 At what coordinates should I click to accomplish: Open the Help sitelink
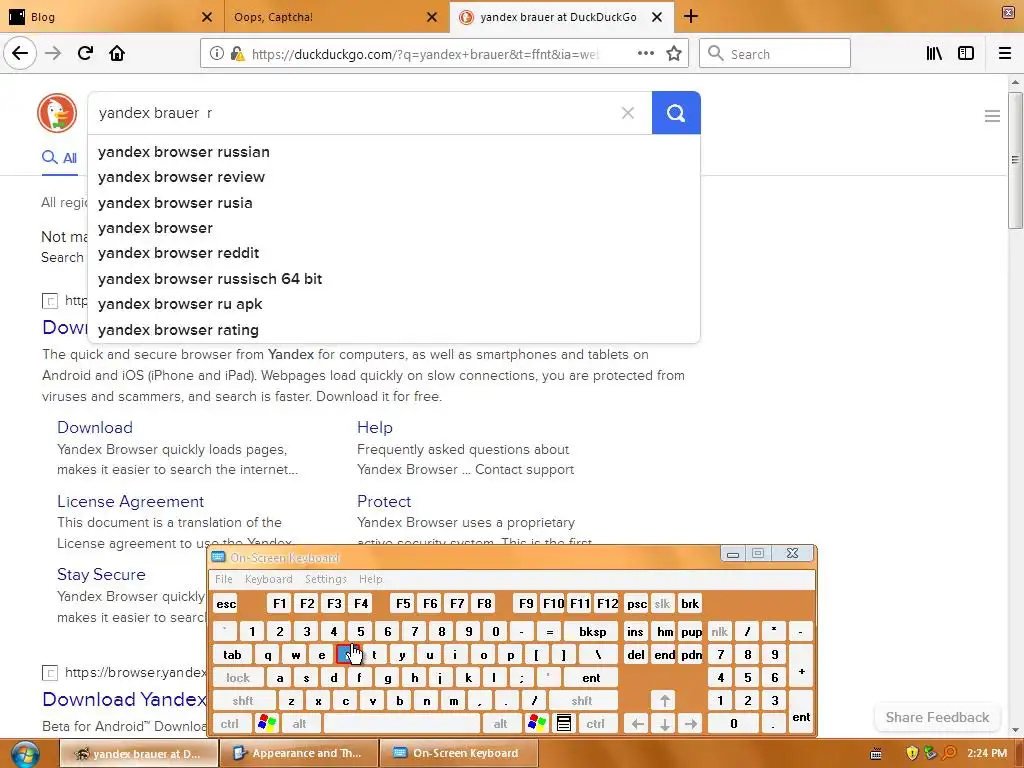pos(375,427)
